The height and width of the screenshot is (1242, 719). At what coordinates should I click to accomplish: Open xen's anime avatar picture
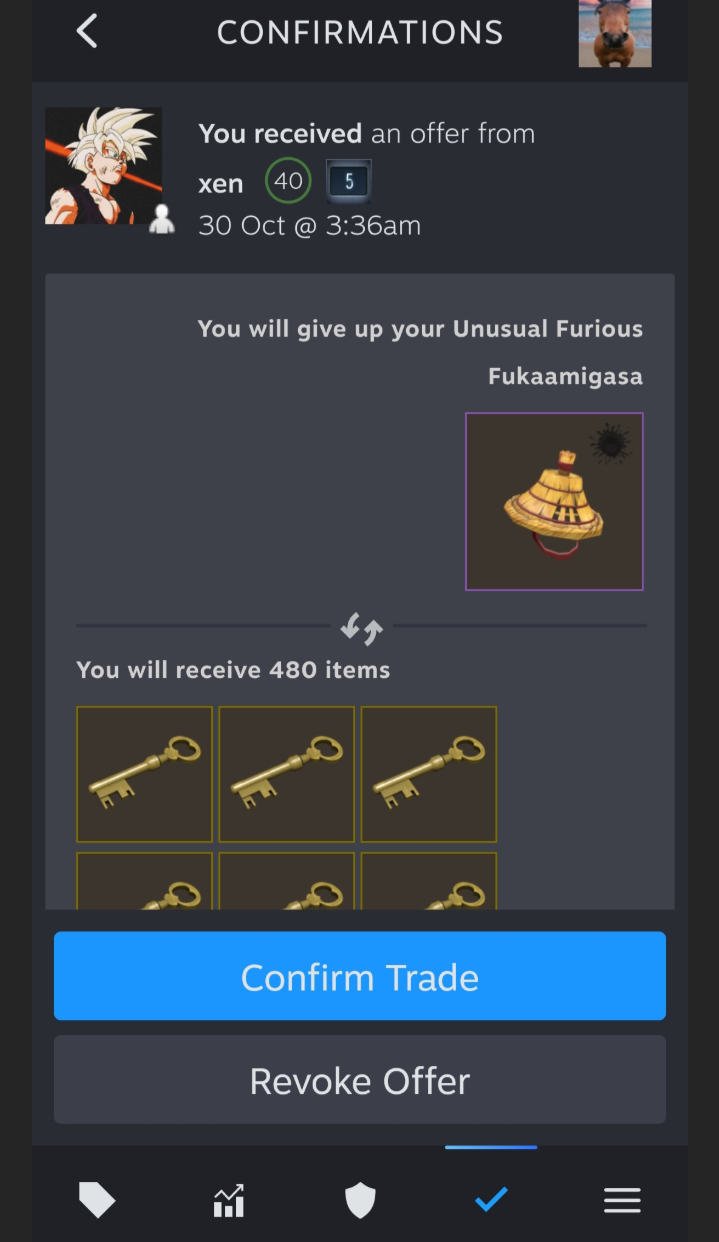(x=103, y=166)
